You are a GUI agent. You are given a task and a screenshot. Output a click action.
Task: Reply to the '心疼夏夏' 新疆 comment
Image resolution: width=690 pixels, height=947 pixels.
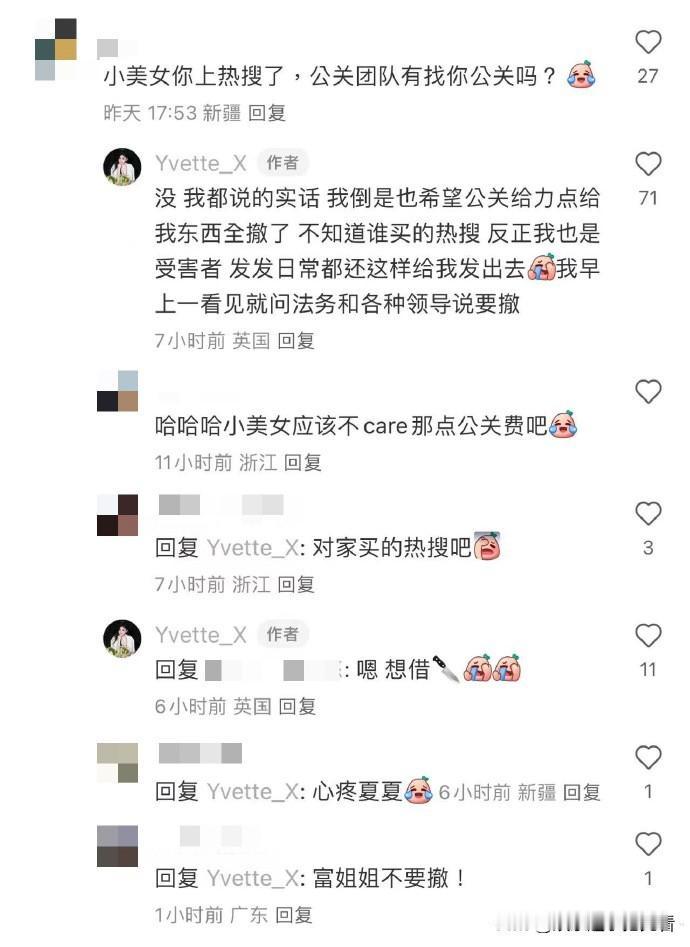coord(581,792)
